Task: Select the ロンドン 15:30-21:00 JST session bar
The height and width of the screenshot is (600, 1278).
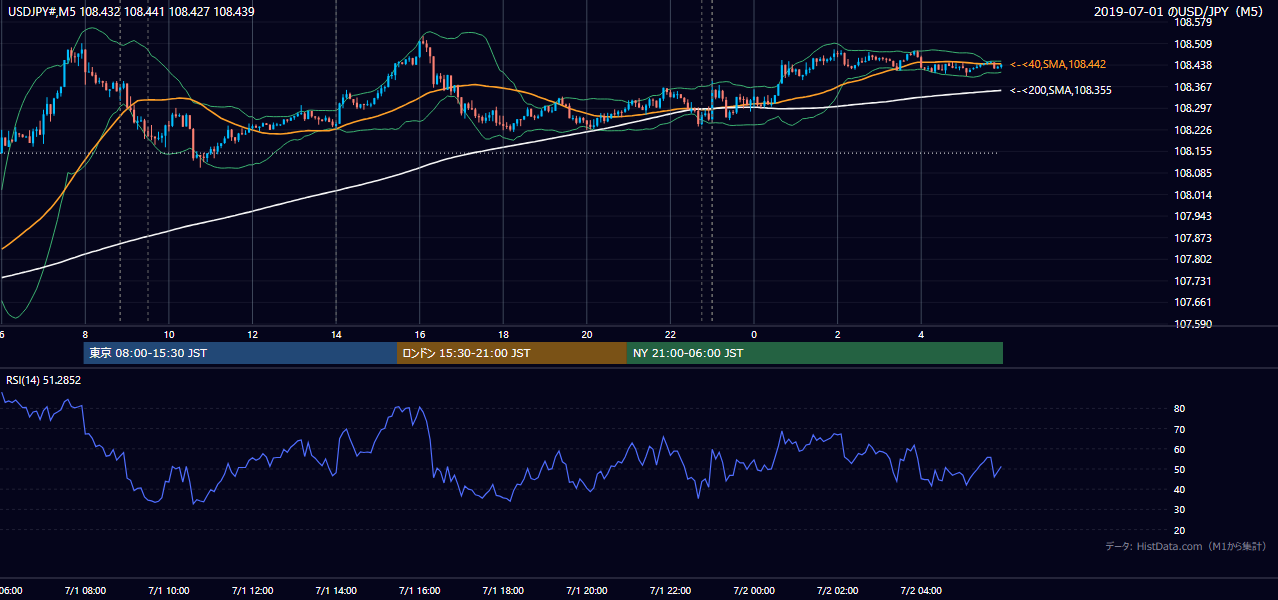Action: coord(512,353)
